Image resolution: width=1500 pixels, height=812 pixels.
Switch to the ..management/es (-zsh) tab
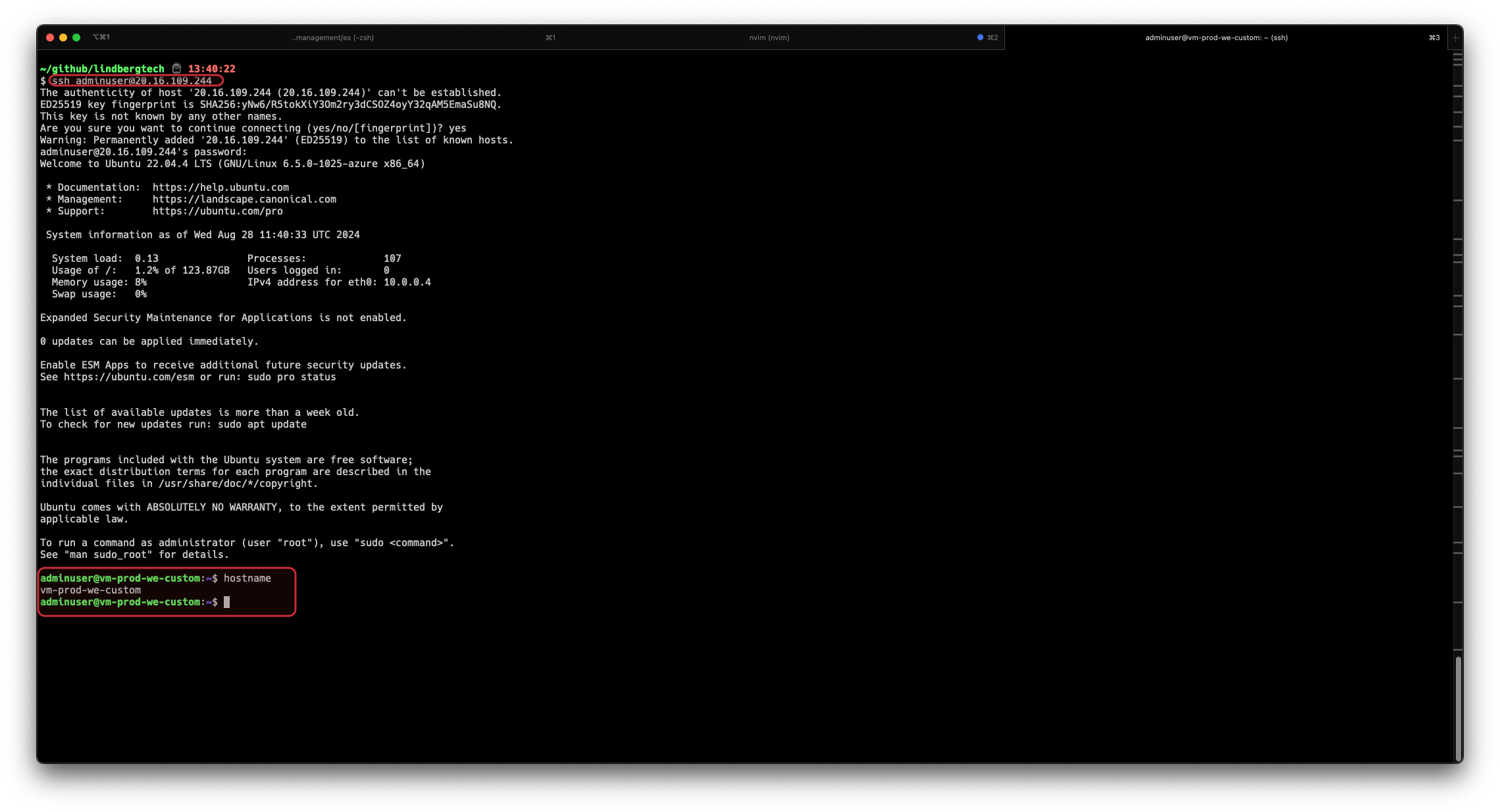click(x=332, y=38)
